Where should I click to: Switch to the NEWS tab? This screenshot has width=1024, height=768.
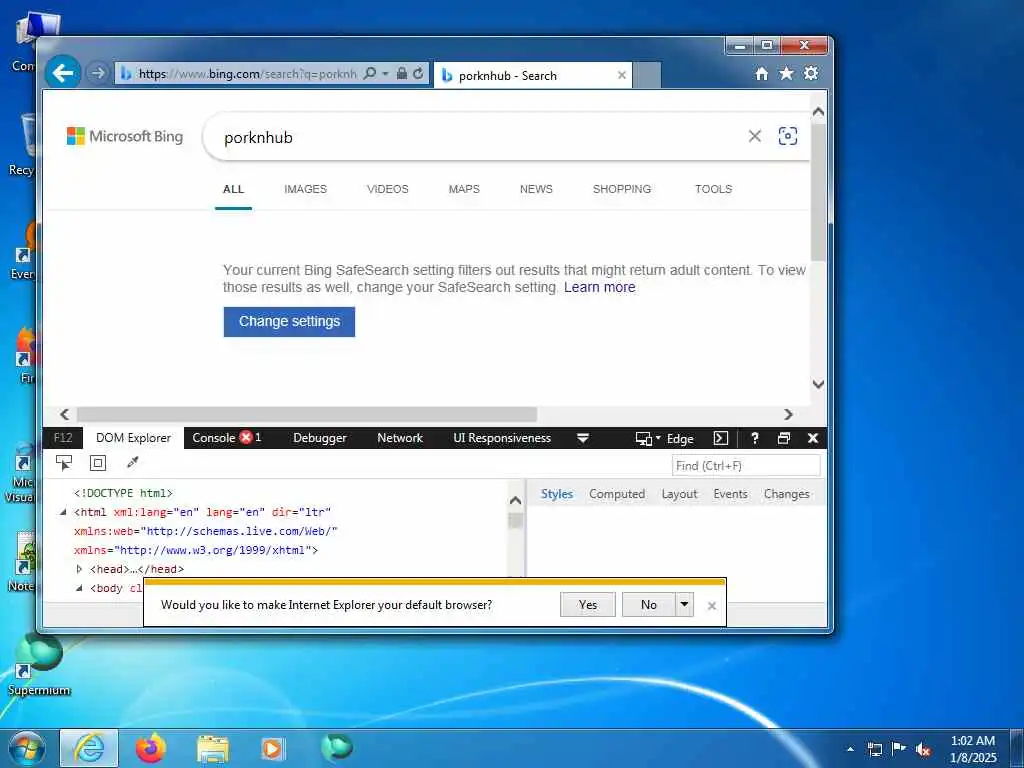click(536, 189)
